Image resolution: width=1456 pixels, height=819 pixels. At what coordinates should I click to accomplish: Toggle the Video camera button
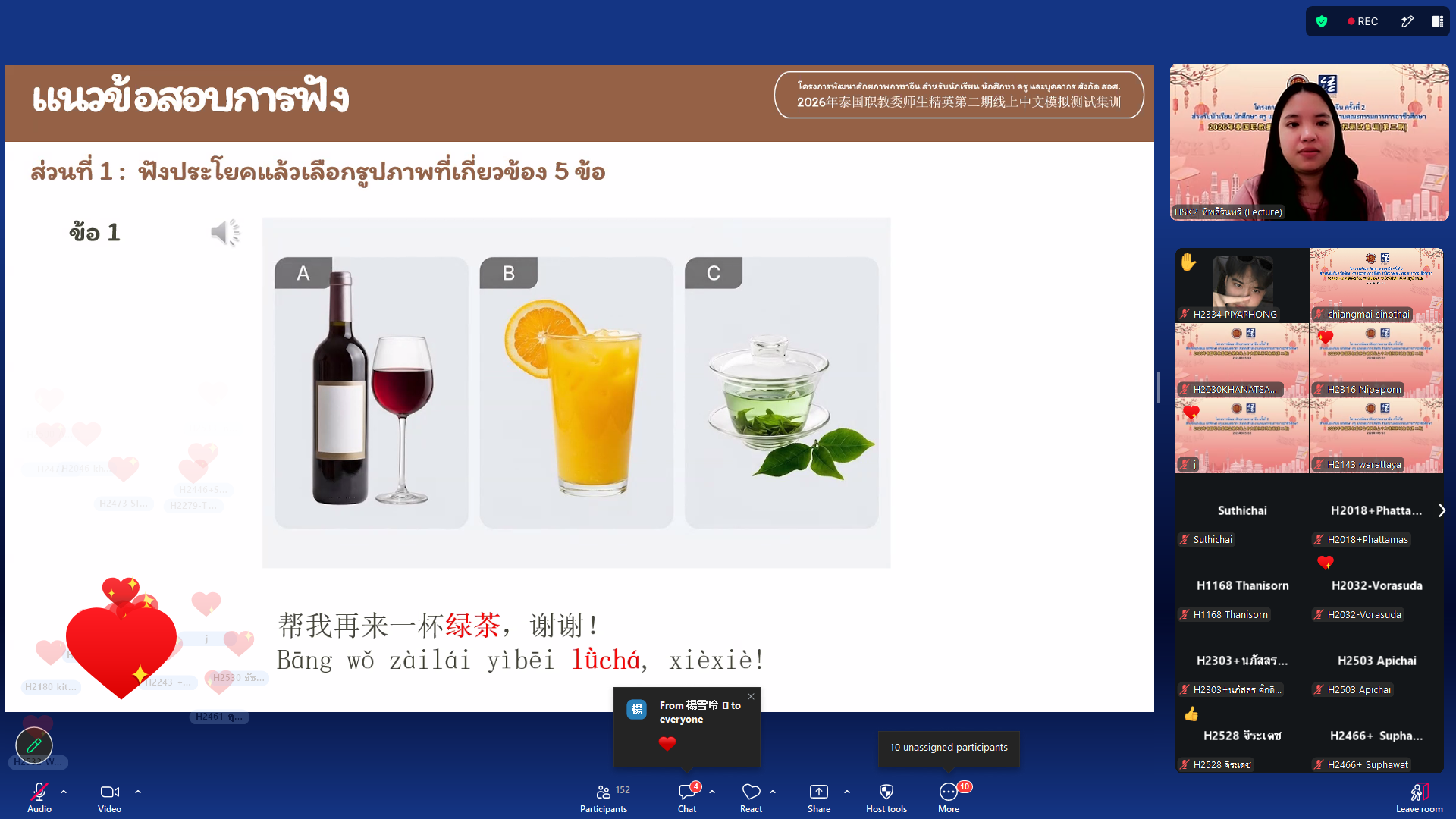109,798
